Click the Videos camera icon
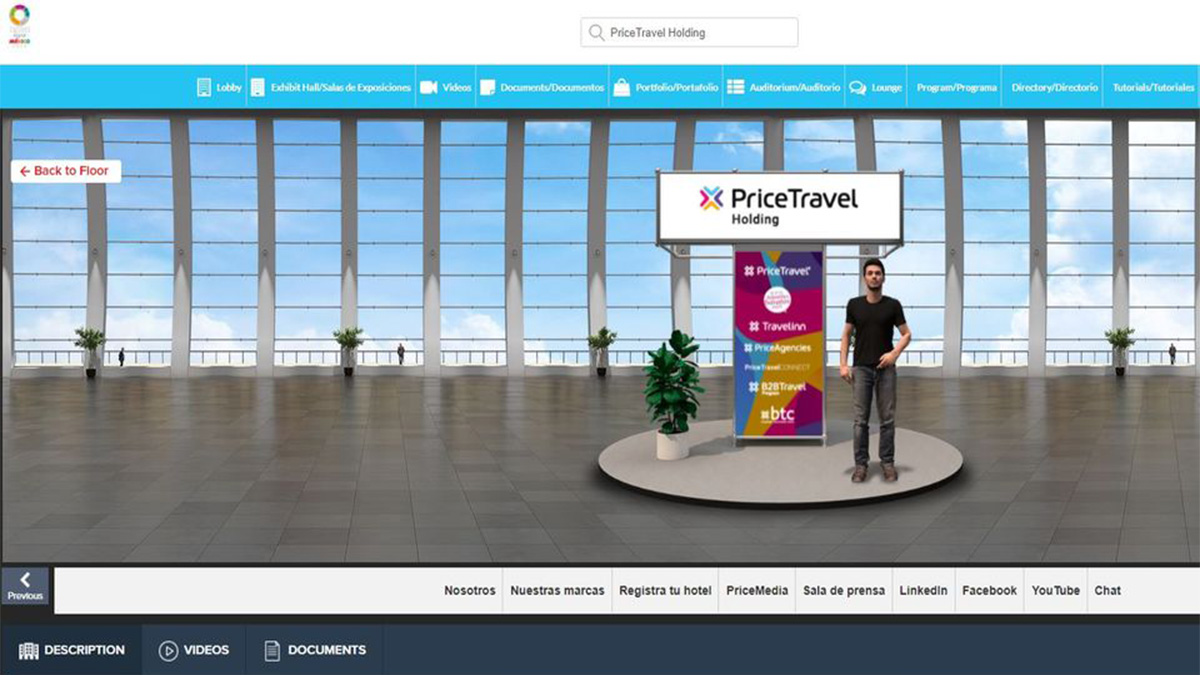 pyautogui.click(x=428, y=87)
